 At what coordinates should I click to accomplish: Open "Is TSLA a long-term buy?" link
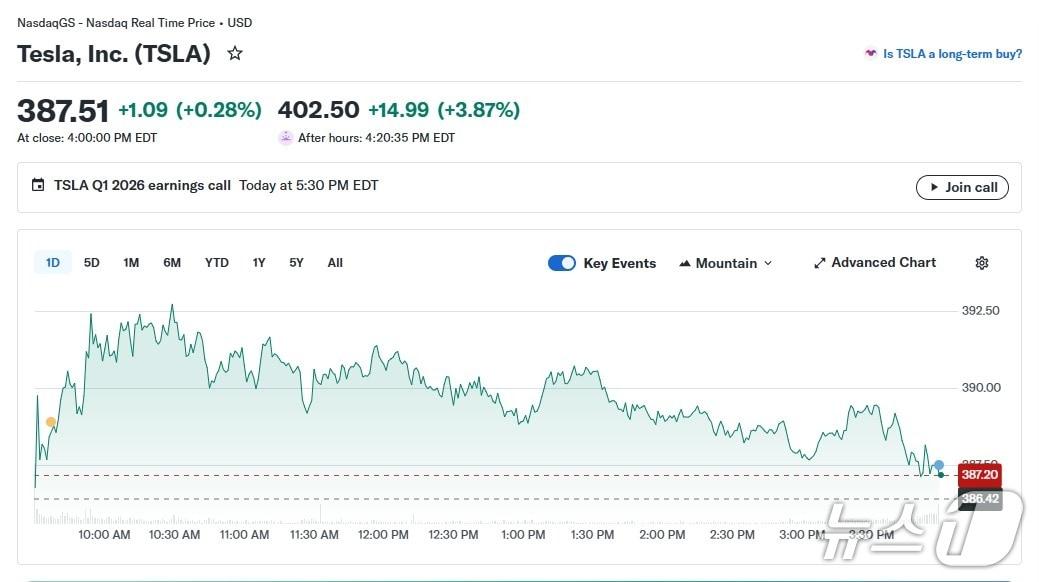point(952,54)
